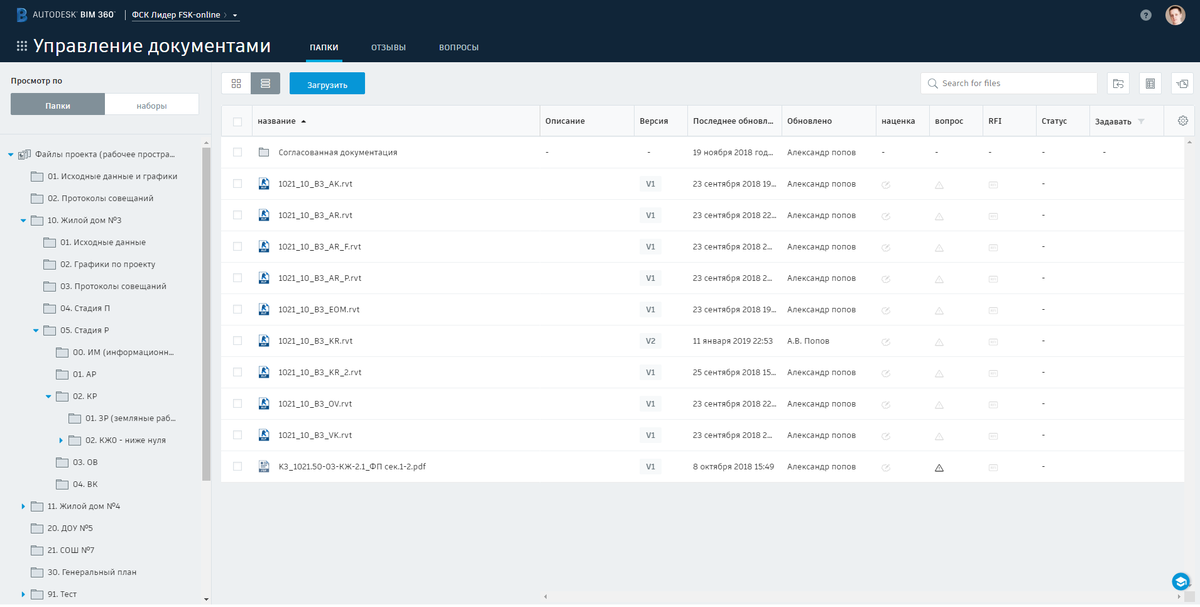The height and width of the screenshot is (607, 1200).
Task: Switch to thumbnail grid view
Action: coord(236,83)
